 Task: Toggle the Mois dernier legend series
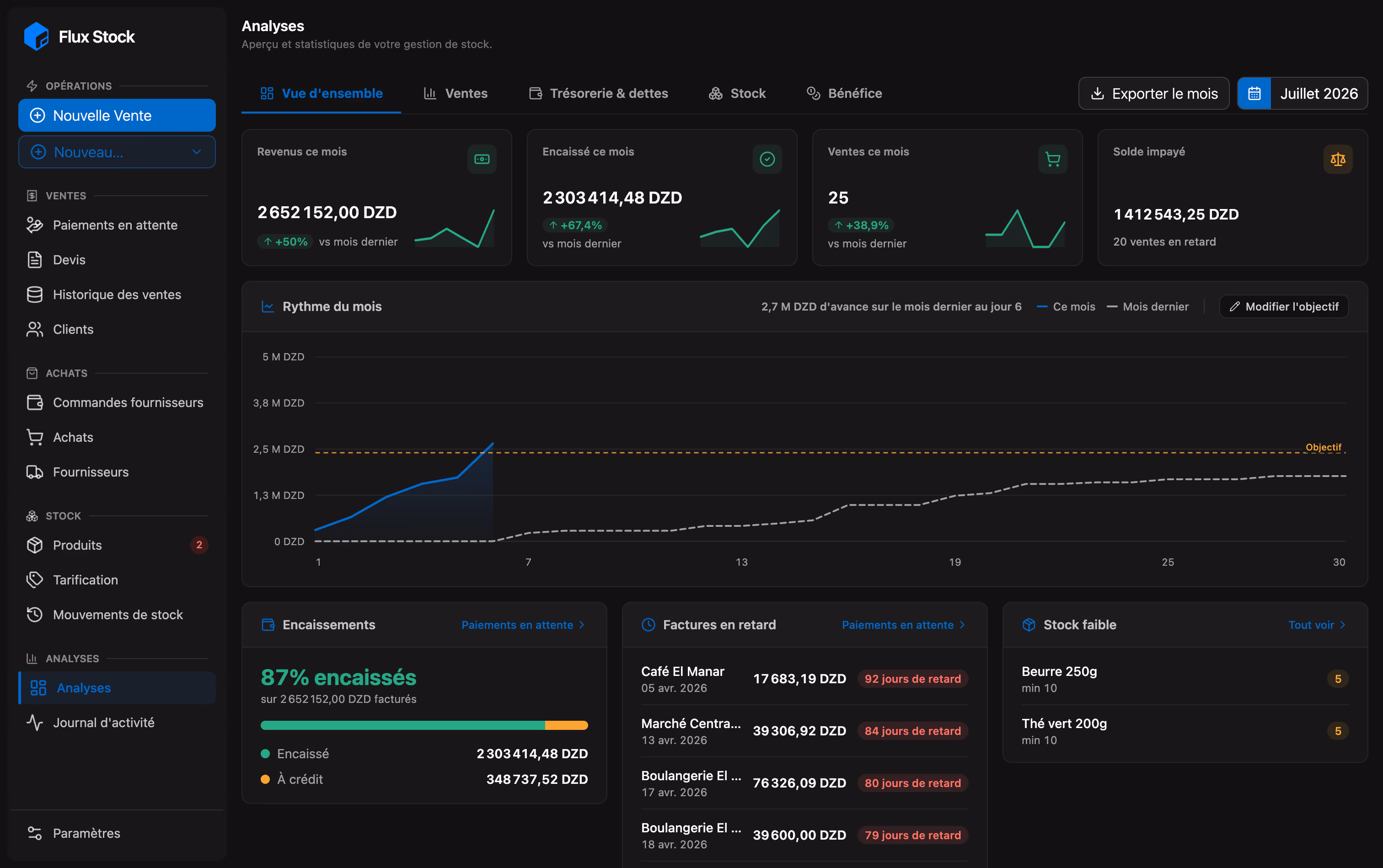click(x=1147, y=306)
